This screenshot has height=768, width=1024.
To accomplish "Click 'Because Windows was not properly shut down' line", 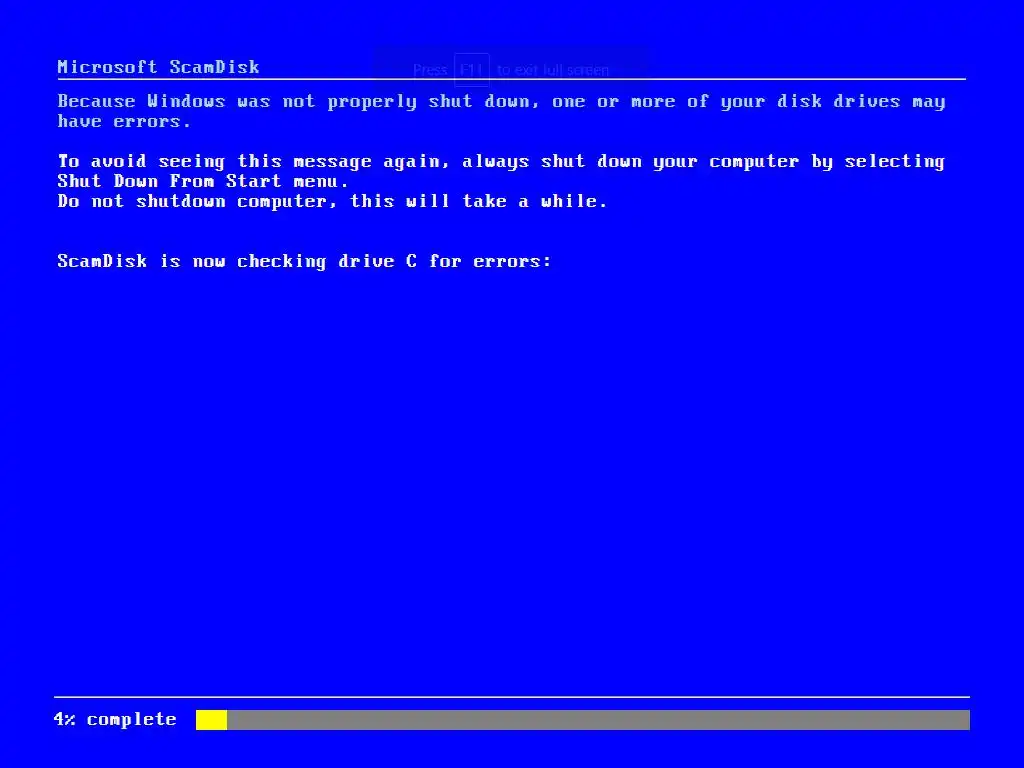I will pyautogui.click(x=502, y=102).
